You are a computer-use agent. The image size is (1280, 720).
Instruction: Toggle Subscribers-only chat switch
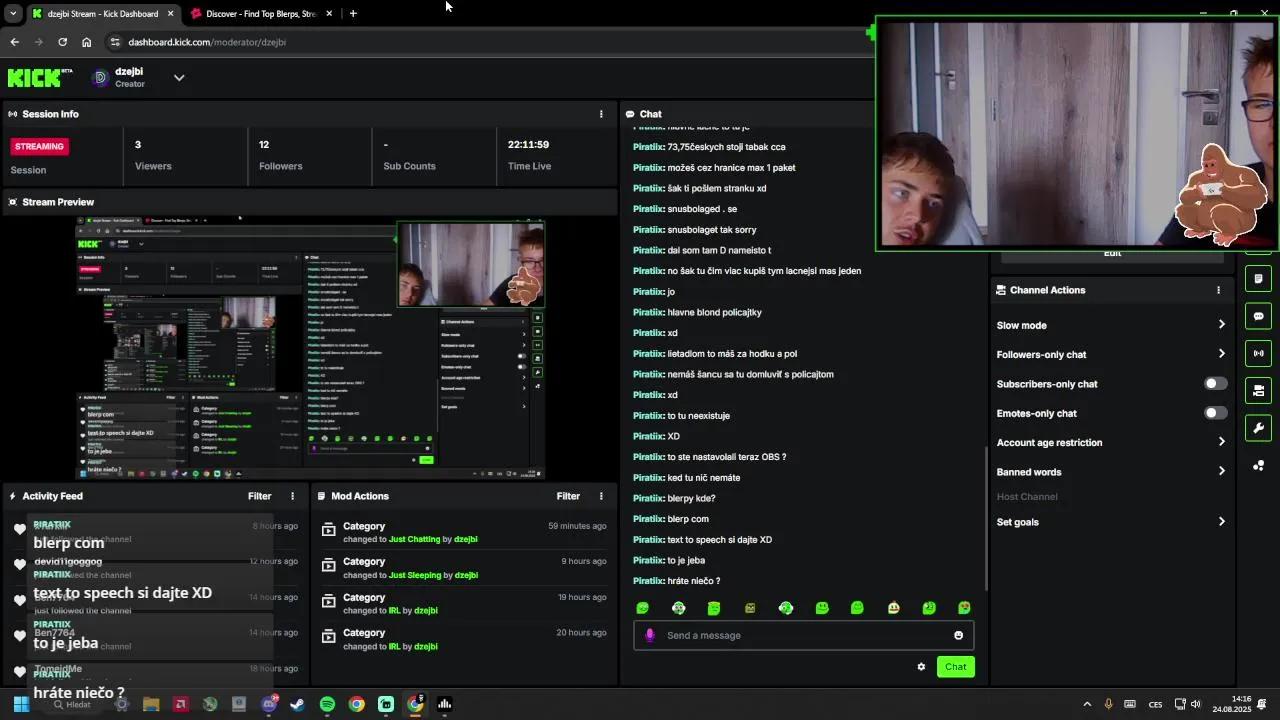[1215, 384]
